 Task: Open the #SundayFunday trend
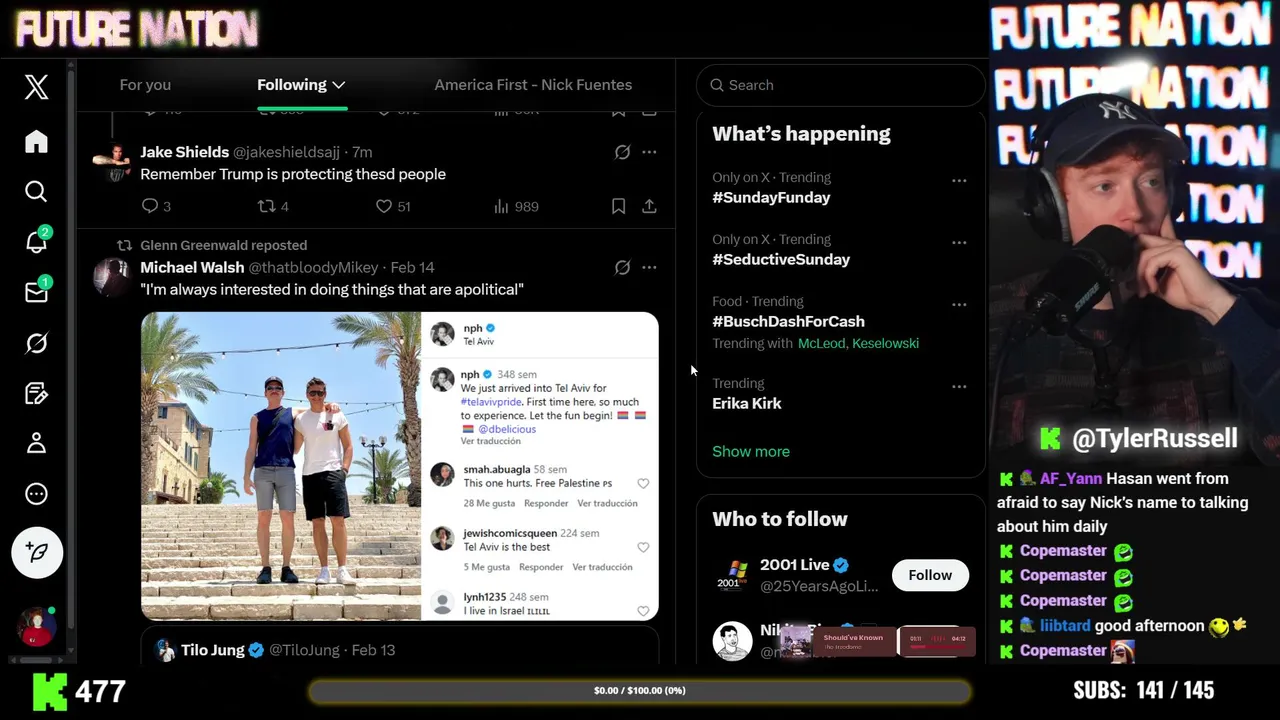pyautogui.click(x=771, y=198)
